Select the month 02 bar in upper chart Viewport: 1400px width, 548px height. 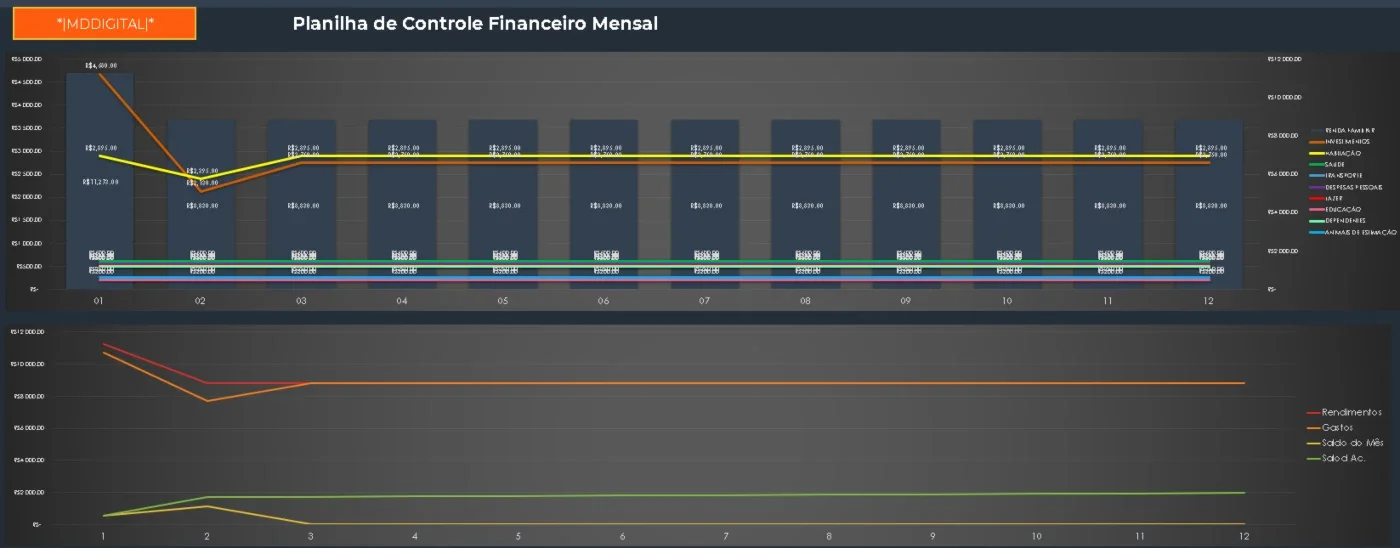(x=201, y=205)
